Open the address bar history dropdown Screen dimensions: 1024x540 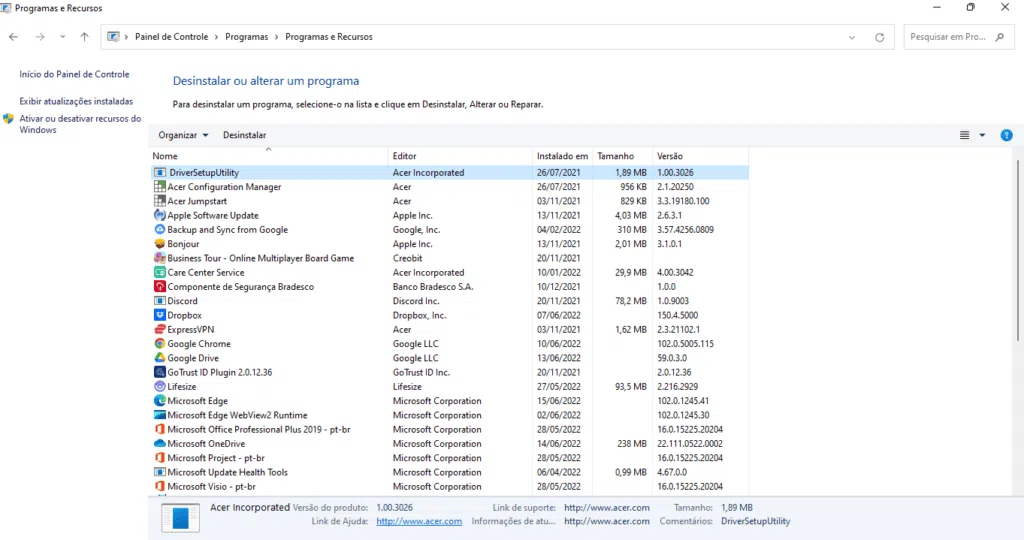click(x=852, y=37)
